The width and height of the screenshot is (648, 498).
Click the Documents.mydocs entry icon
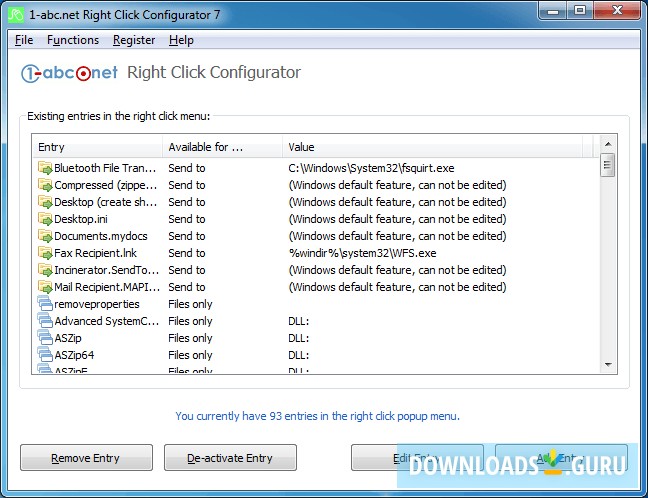click(x=45, y=236)
